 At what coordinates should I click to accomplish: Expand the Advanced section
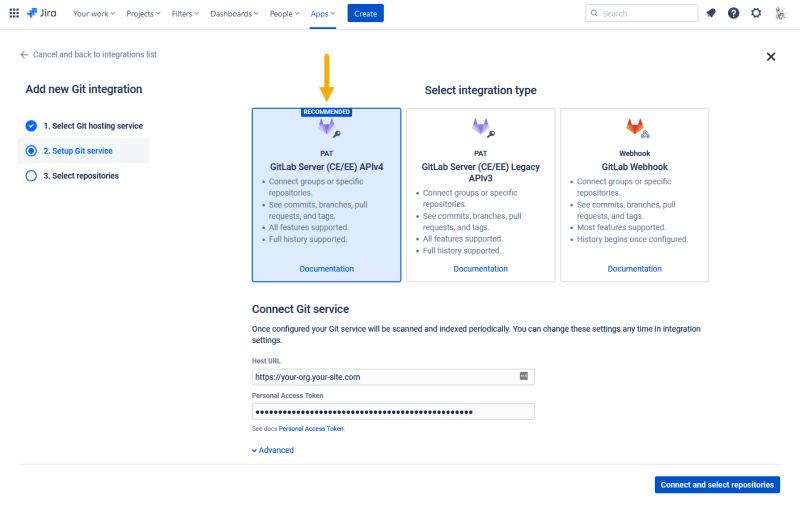[273, 450]
